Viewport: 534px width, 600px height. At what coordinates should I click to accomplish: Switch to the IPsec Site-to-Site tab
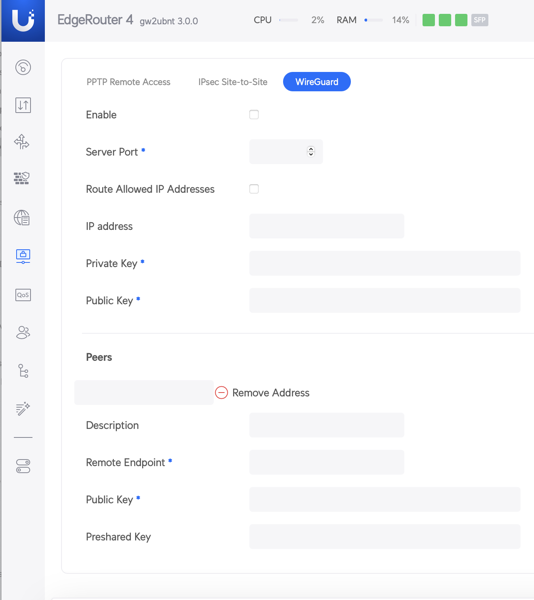pyautogui.click(x=233, y=82)
